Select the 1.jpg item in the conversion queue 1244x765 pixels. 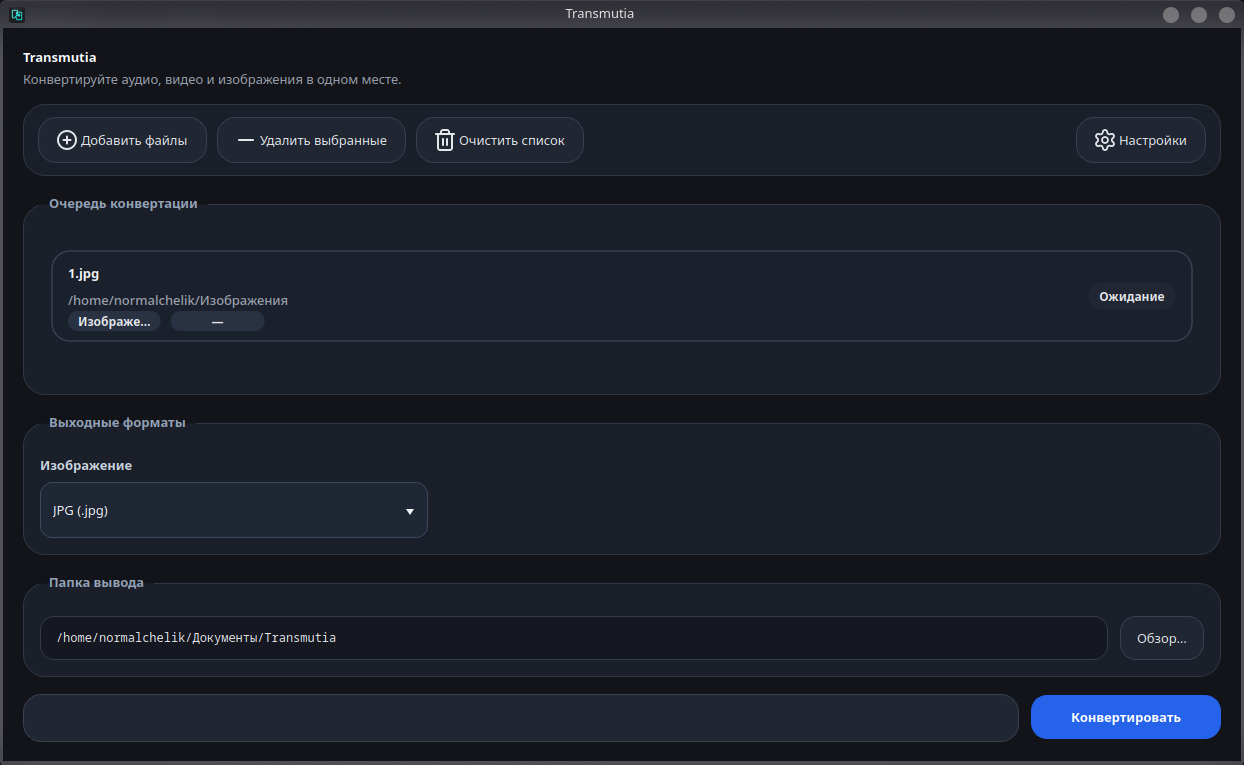(622, 296)
